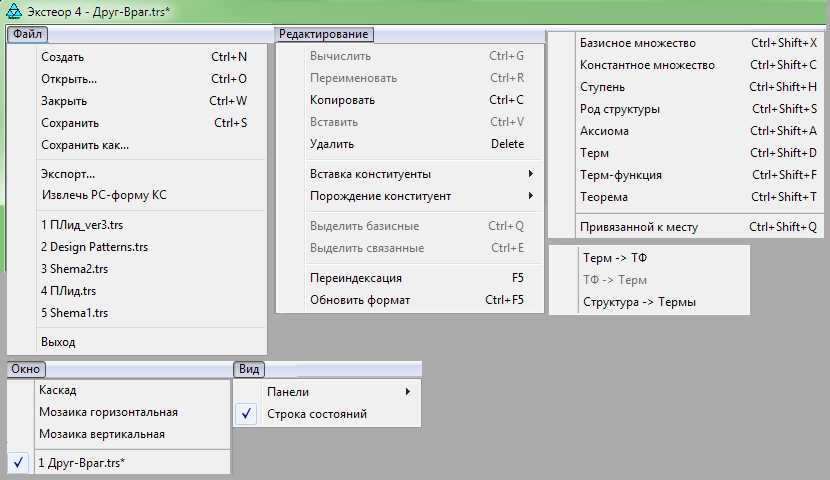Insert a Теорема constituent
The image size is (830, 480).
604,197
